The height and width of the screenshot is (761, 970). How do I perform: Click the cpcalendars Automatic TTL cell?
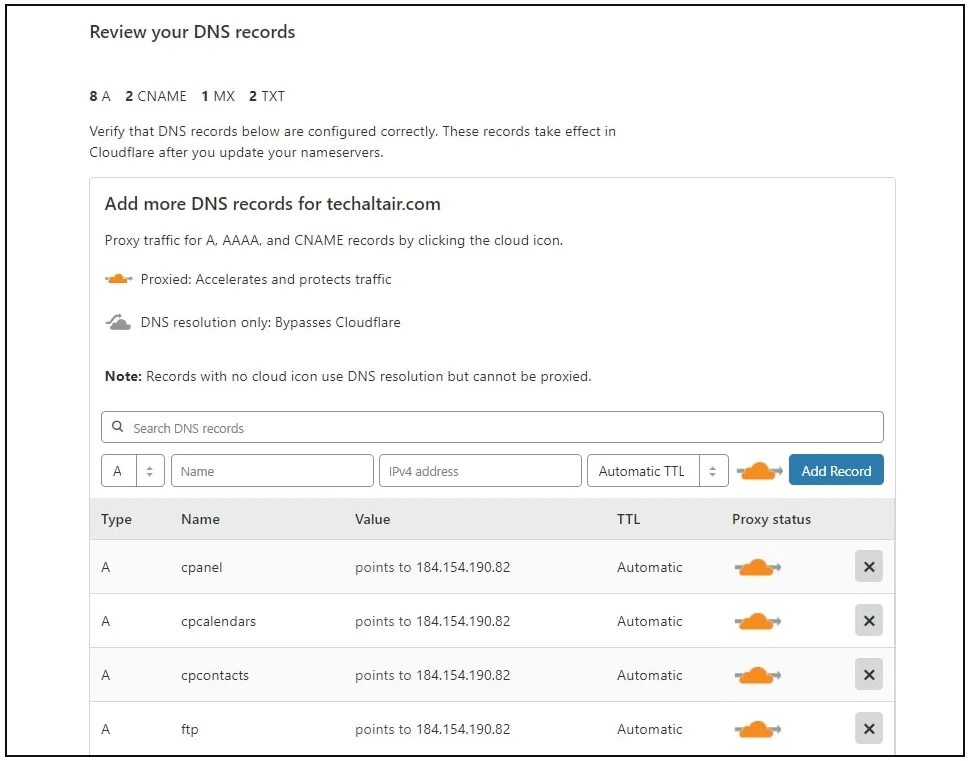650,621
